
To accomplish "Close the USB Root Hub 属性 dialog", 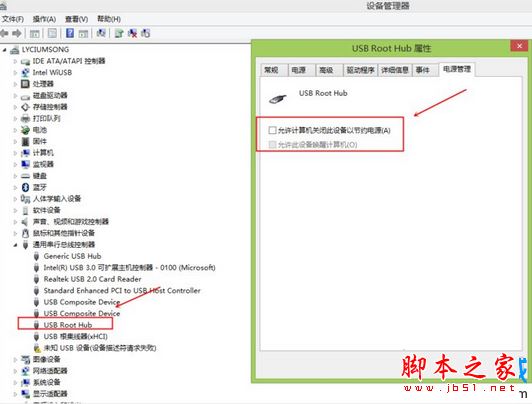I will point(519,46).
